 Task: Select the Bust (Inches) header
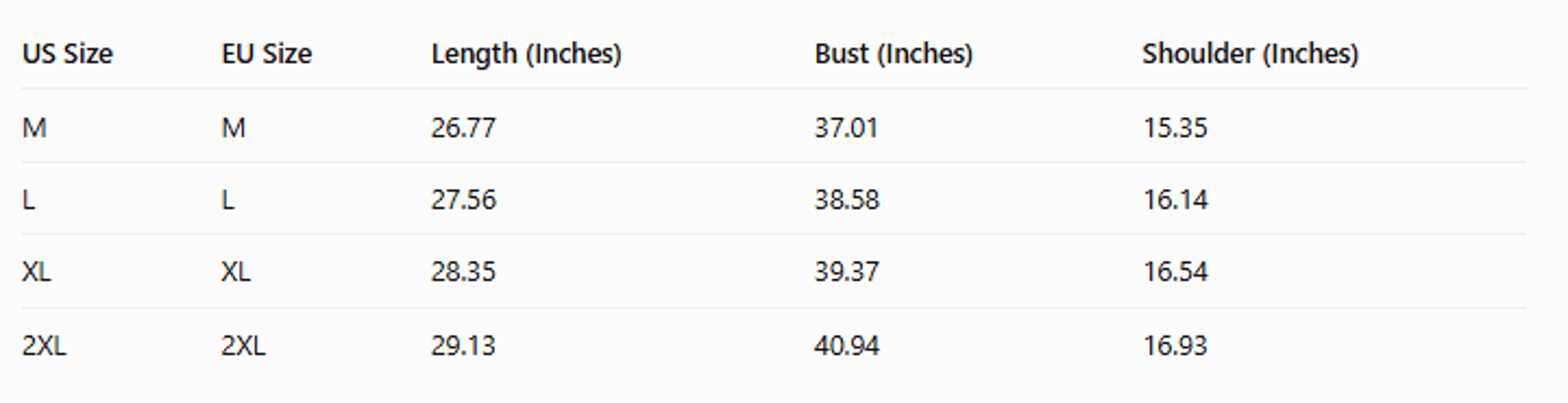(x=893, y=54)
